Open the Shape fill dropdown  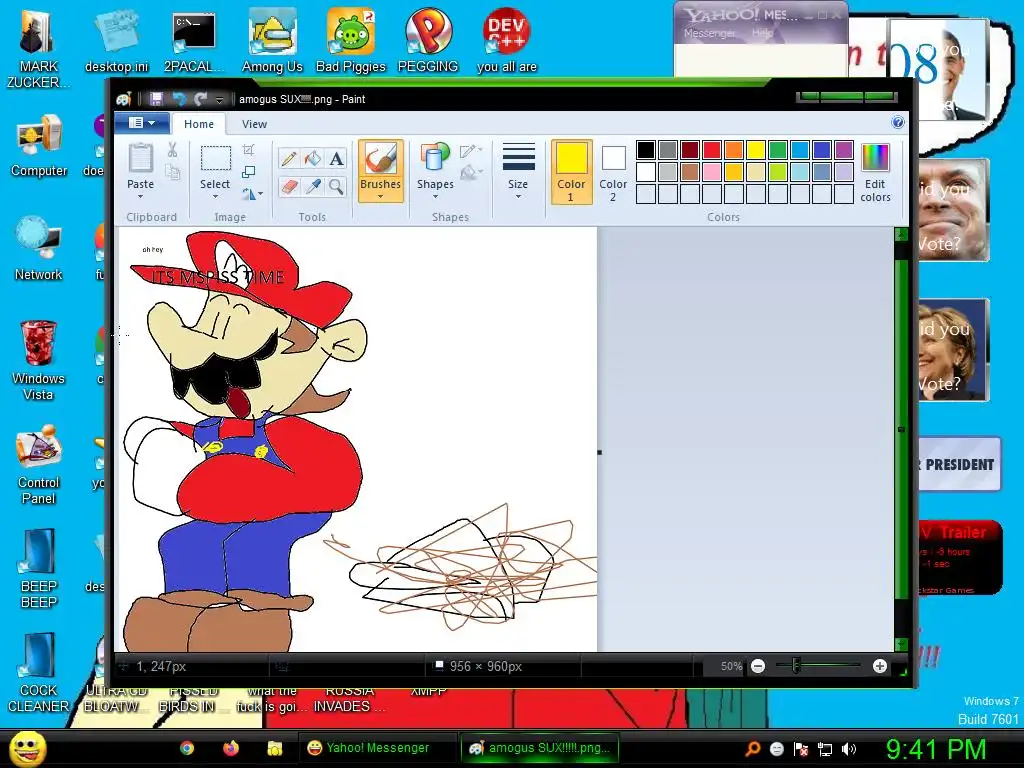pos(471,173)
